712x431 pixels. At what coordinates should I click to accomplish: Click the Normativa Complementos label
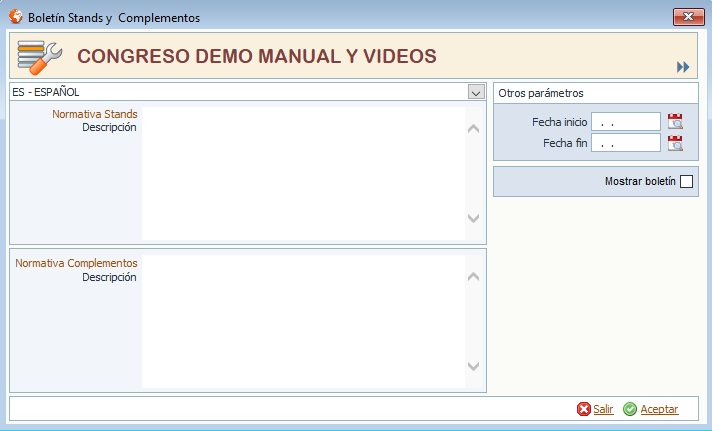[76, 263]
